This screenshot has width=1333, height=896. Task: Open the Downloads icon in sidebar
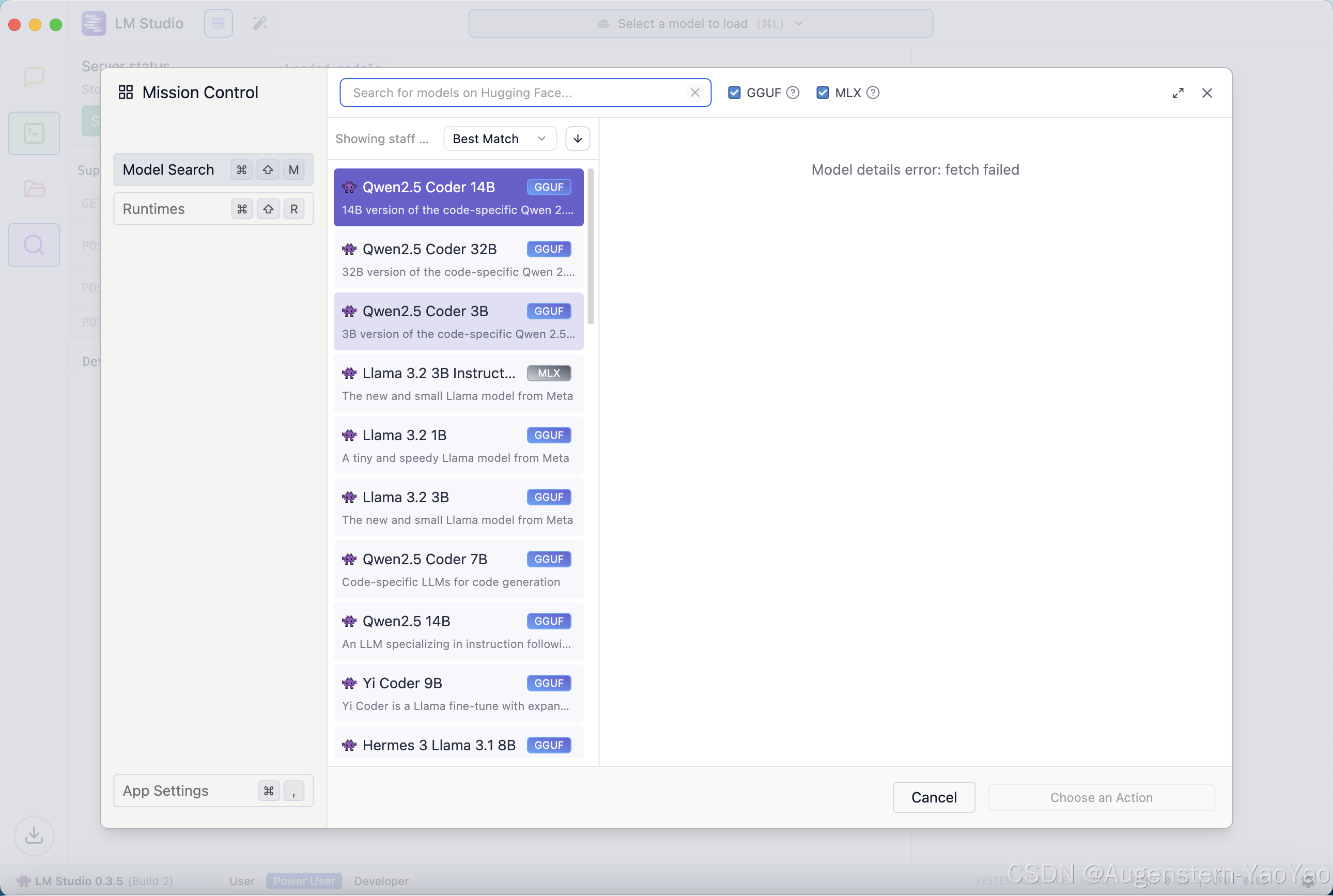pyautogui.click(x=34, y=836)
